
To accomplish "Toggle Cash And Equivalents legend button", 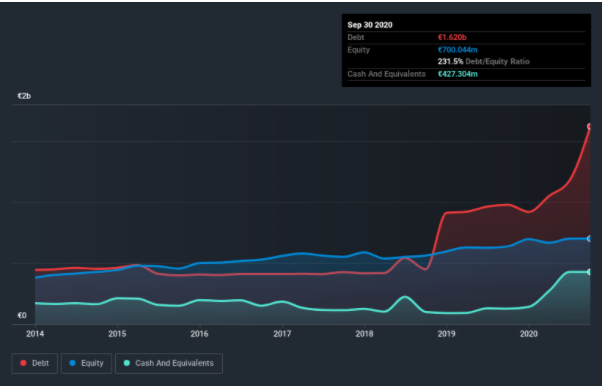I will tap(169, 363).
